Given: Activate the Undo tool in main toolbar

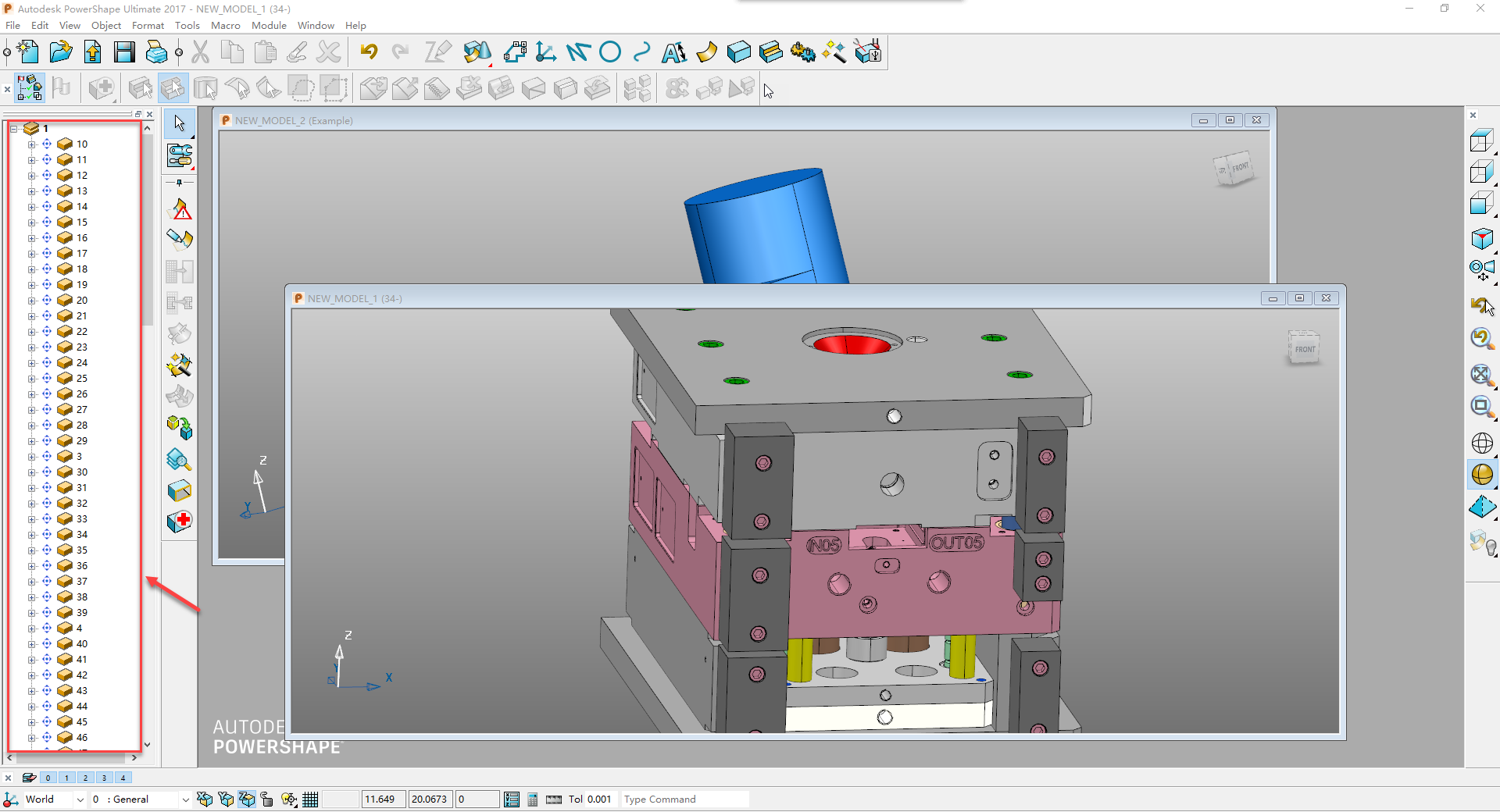Looking at the screenshot, I should click(369, 52).
